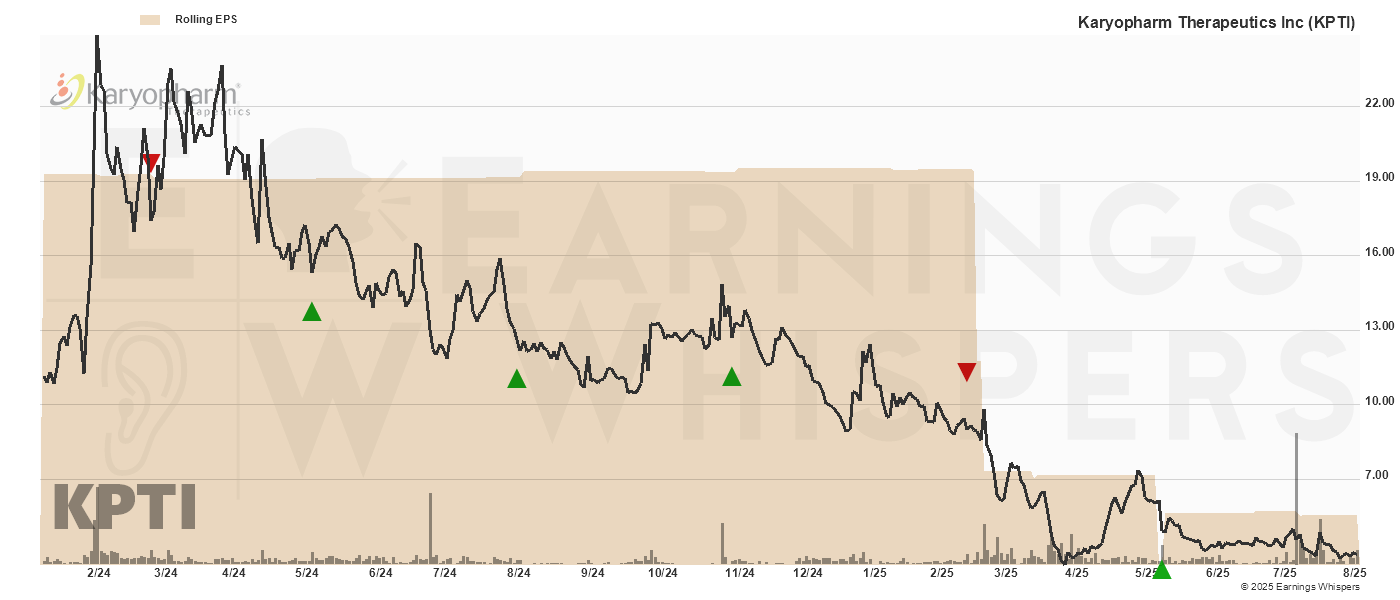Screen dimensions: 1400x600
Task: Click the red down-triangle marker near 3/24
Action: pyautogui.click(x=151, y=163)
